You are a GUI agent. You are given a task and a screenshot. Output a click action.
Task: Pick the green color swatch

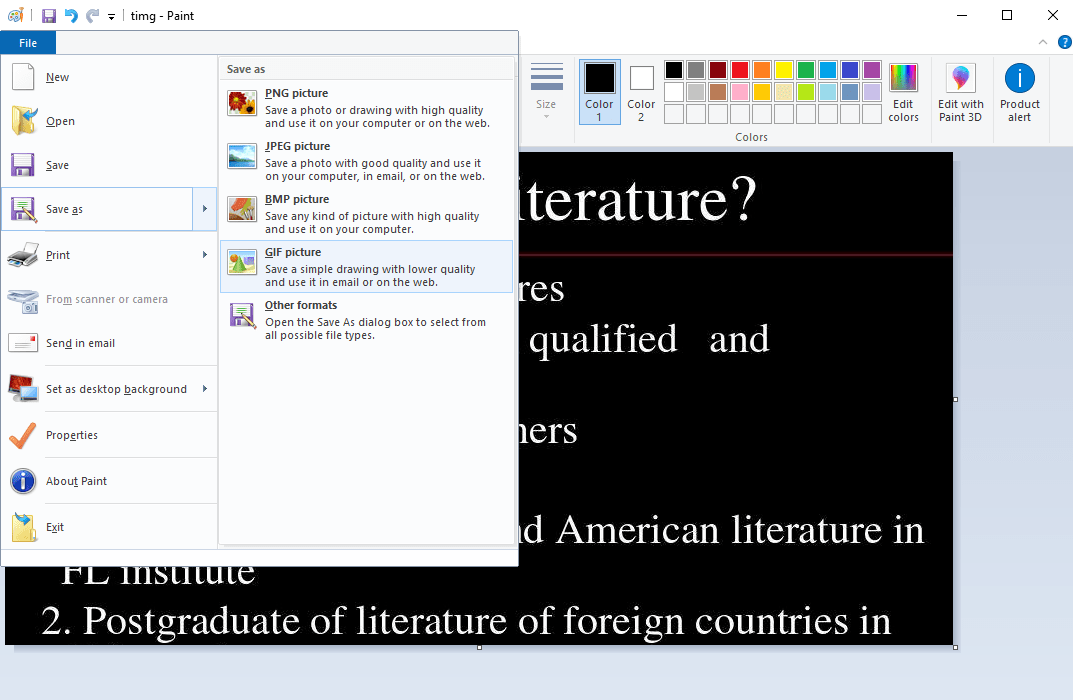(x=805, y=70)
